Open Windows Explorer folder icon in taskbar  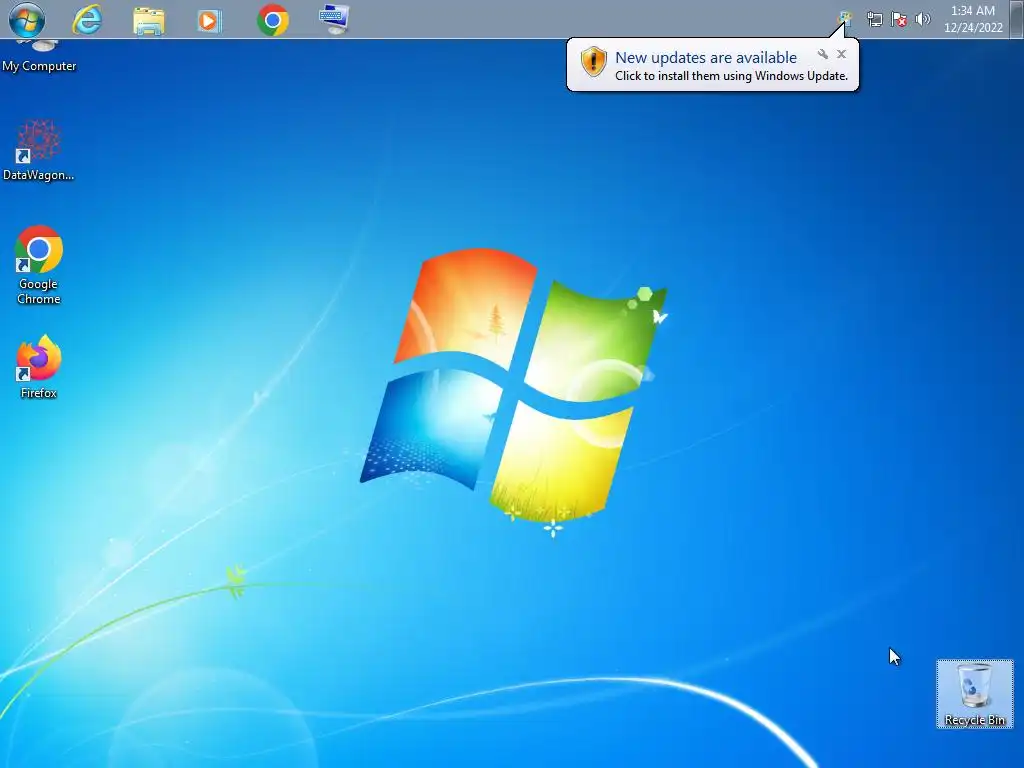pyautogui.click(x=149, y=20)
